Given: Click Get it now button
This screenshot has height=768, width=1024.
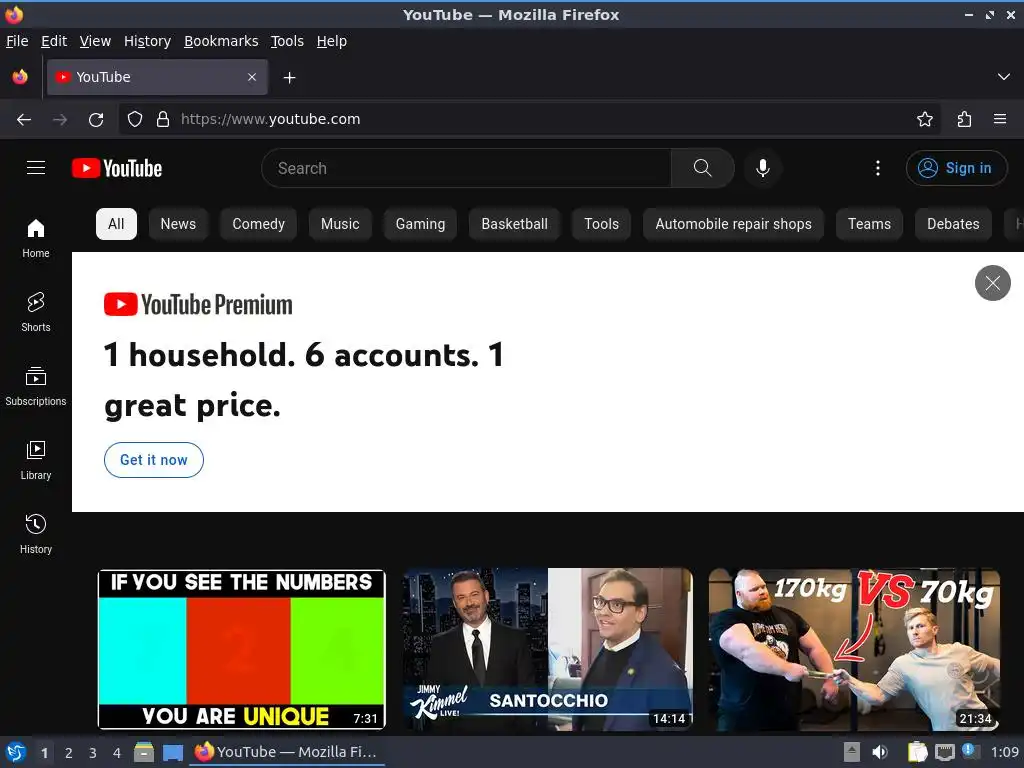Looking at the screenshot, I should coord(153,460).
